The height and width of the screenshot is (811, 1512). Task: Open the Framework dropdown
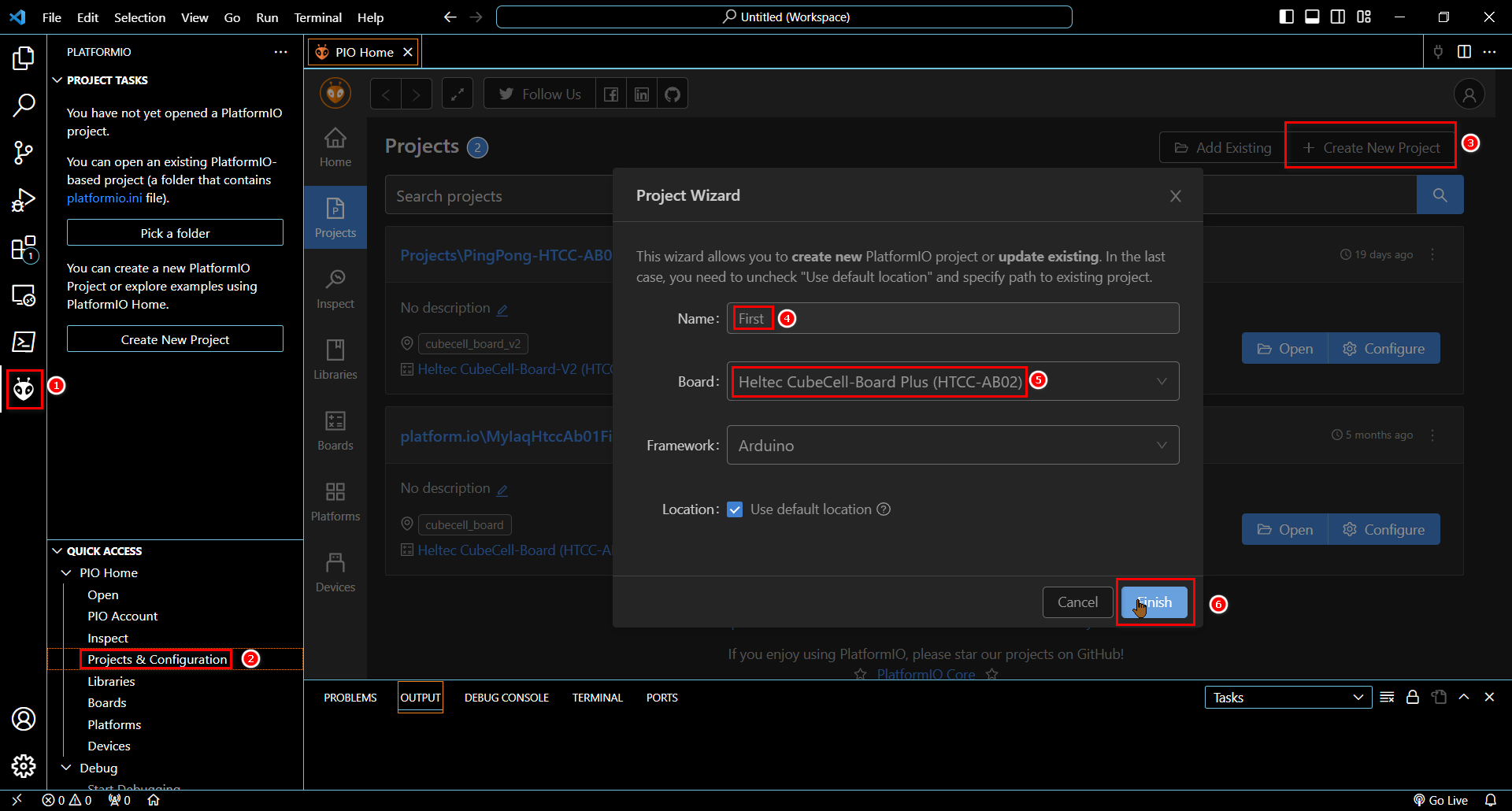point(953,445)
